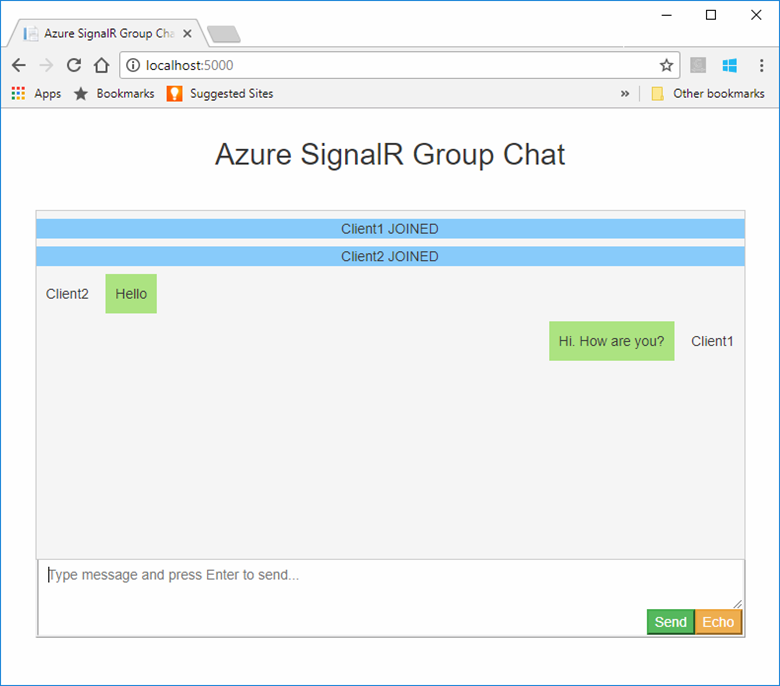Click the reload page icon
Image resolution: width=780 pixels, height=686 pixels.
coord(73,65)
